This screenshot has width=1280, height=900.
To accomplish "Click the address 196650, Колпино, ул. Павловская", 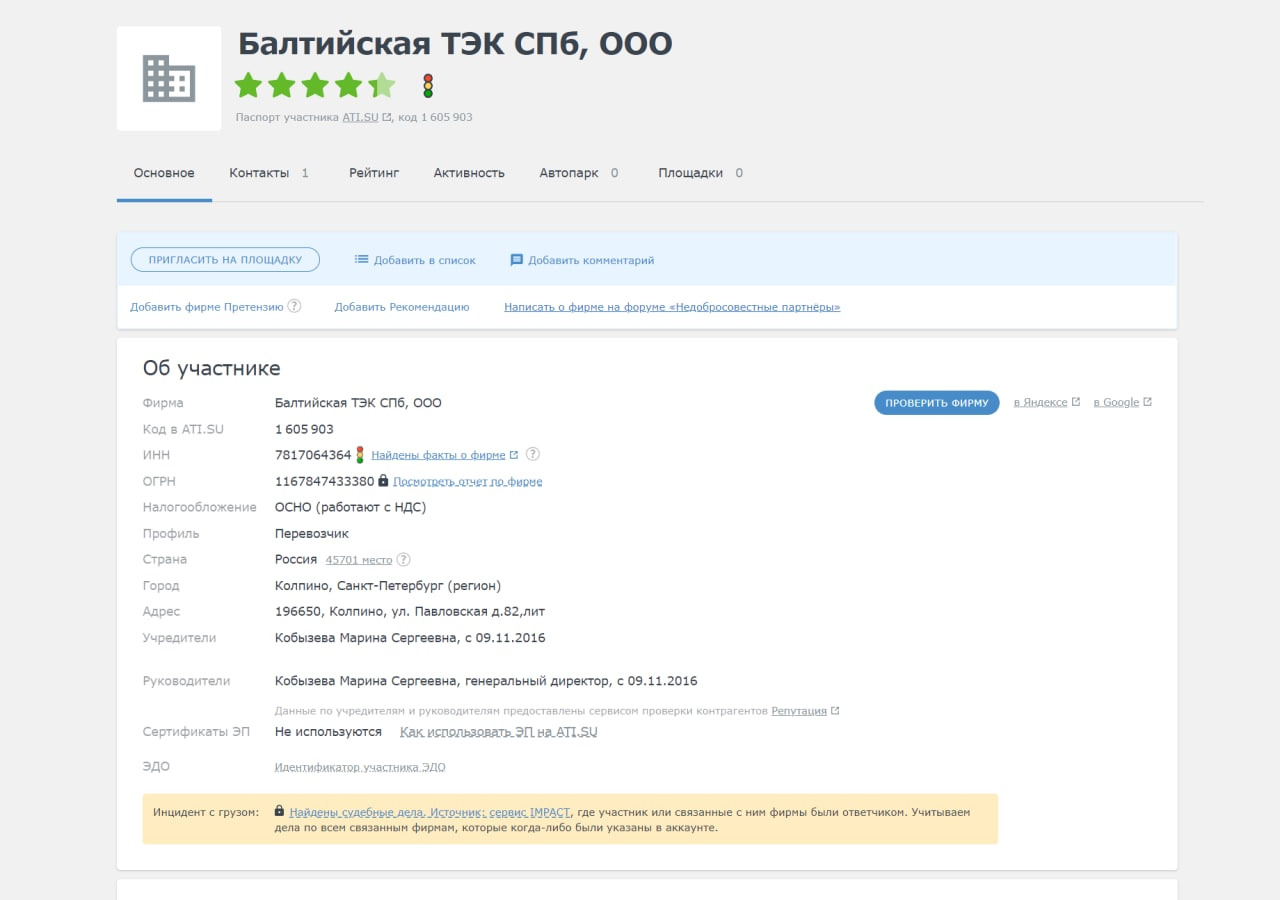I will click(x=410, y=611).
